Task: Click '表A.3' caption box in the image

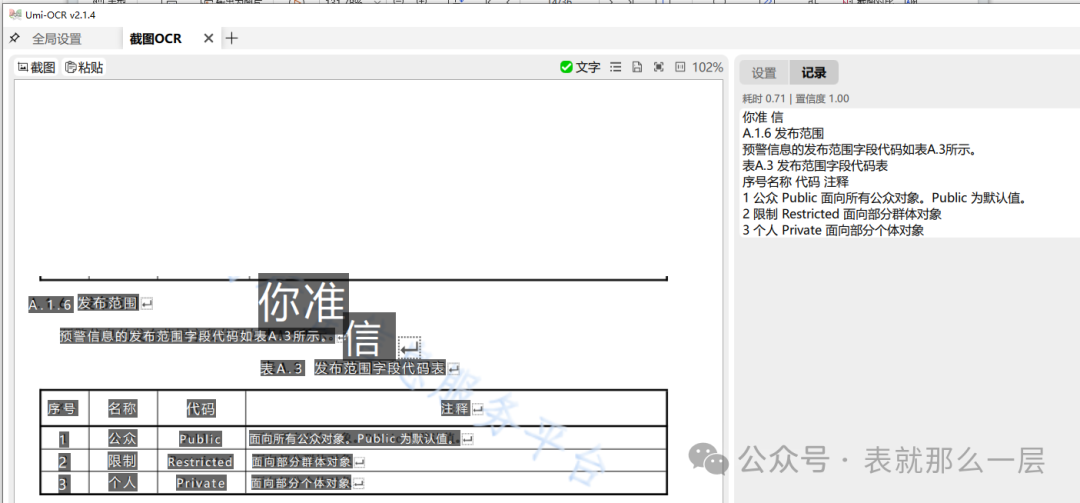Action: (x=282, y=369)
